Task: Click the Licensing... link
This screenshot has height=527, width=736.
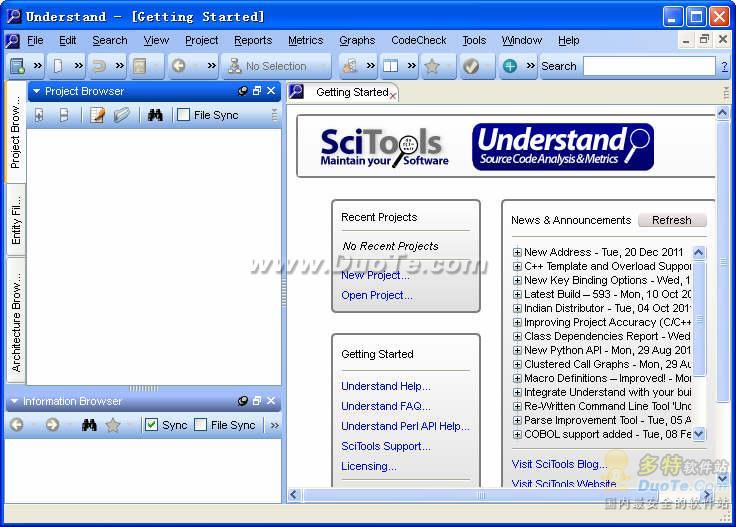Action: [x=368, y=466]
